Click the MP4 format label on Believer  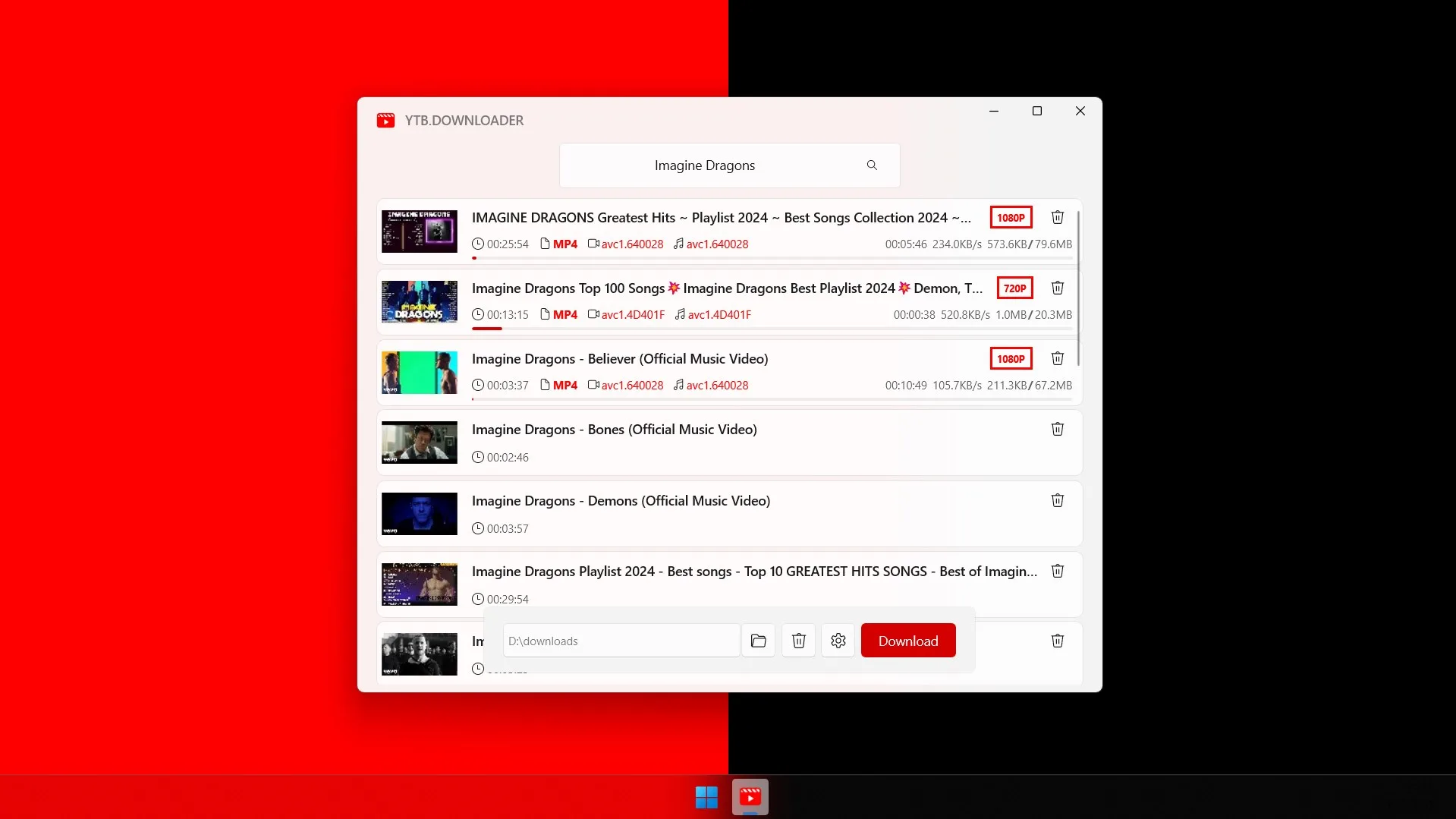pyautogui.click(x=565, y=385)
